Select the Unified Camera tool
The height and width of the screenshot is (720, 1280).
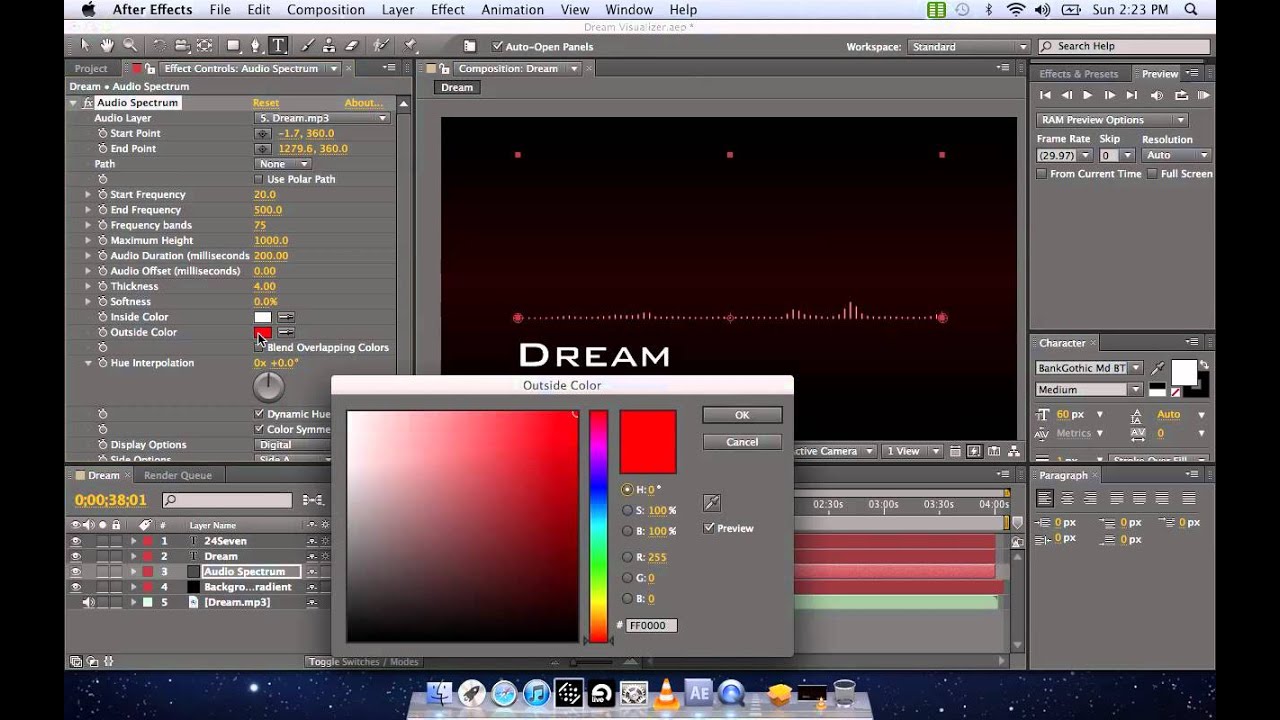[x=182, y=46]
